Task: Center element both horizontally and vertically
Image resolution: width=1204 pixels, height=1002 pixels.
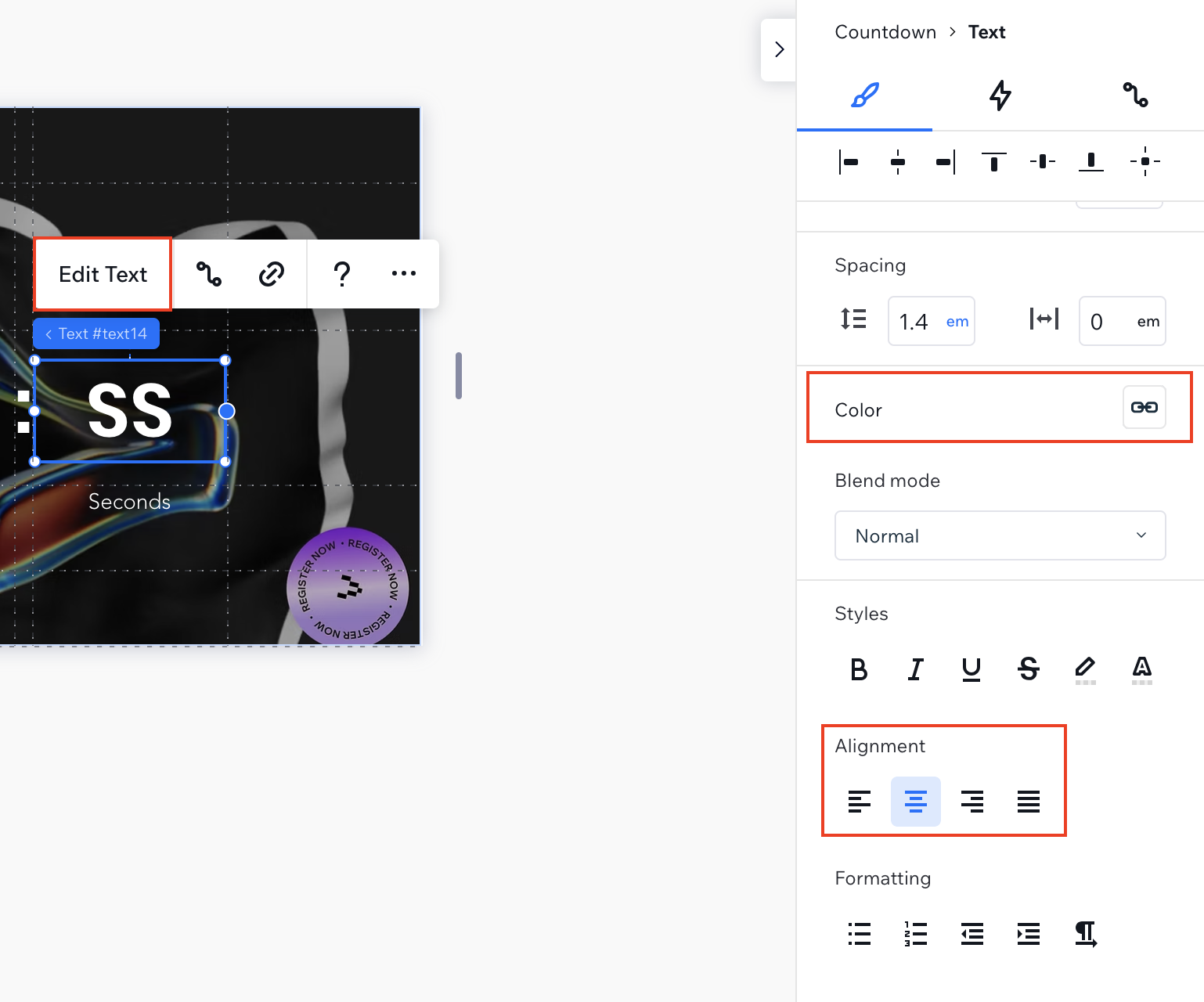Action: [1145, 161]
